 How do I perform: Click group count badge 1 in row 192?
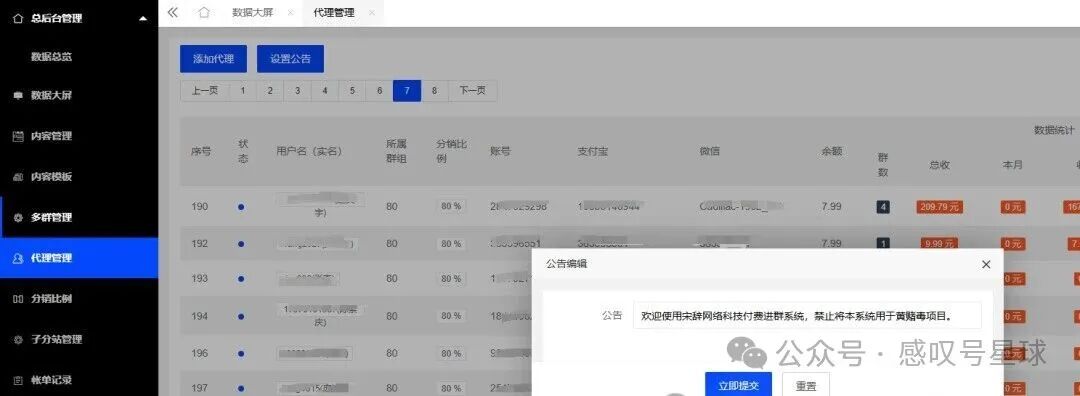point(882,244)
